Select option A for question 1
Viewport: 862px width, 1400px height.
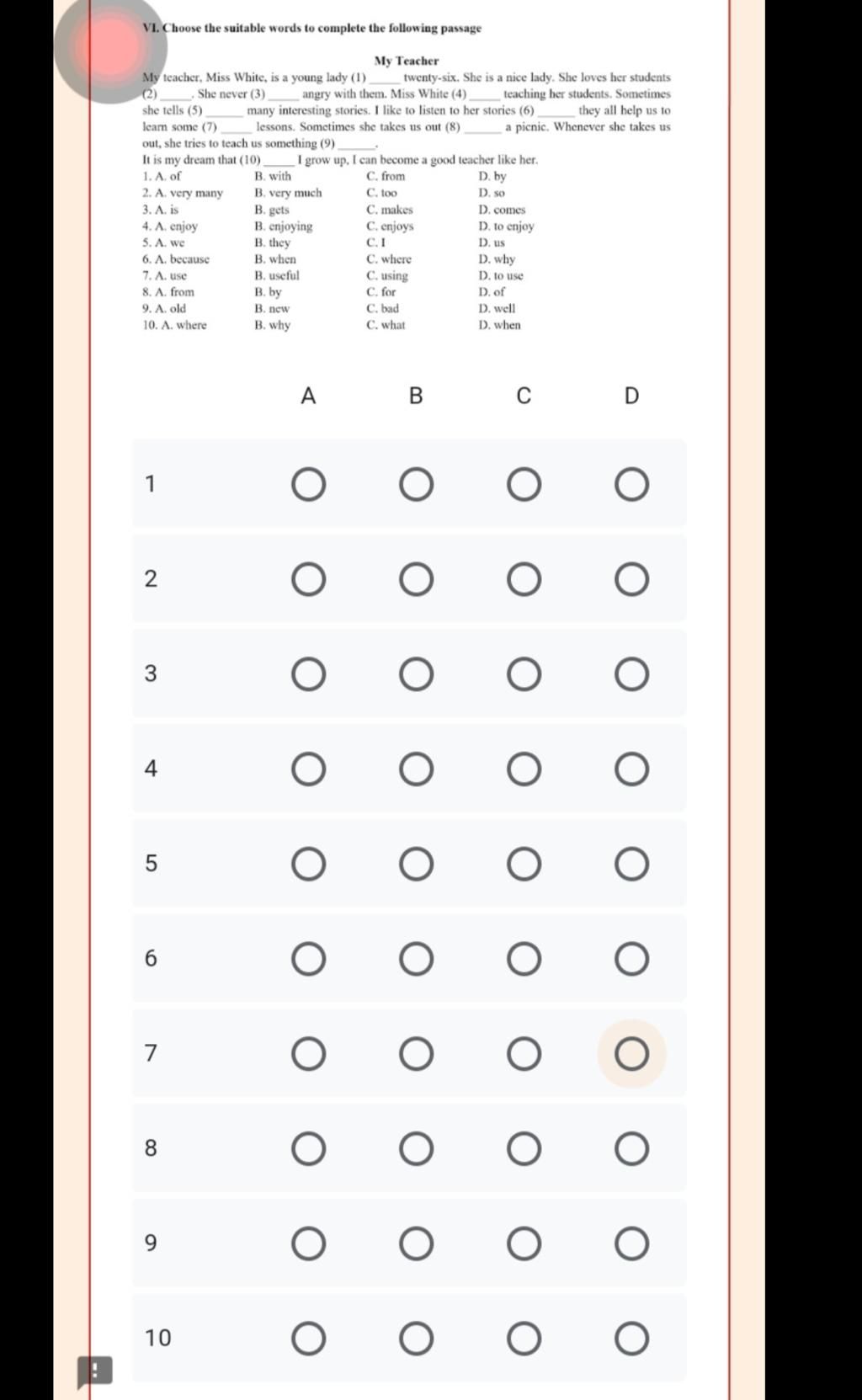coord(308,485)
